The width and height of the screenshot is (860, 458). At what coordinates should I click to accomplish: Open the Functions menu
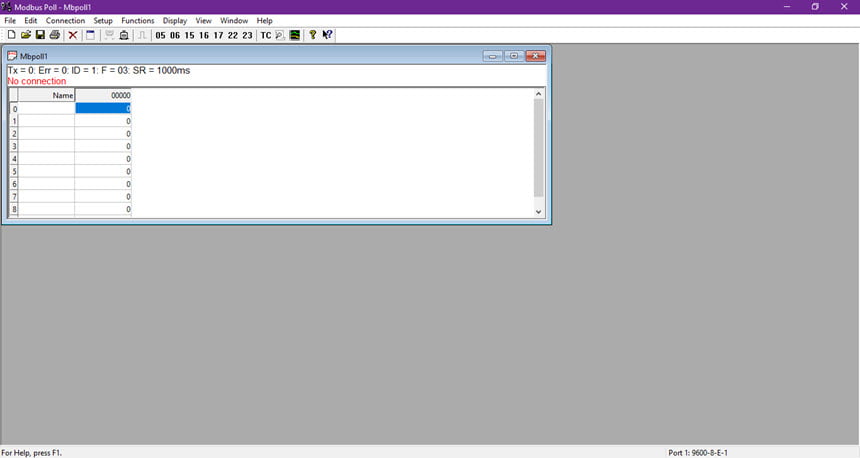coord(138,20)
